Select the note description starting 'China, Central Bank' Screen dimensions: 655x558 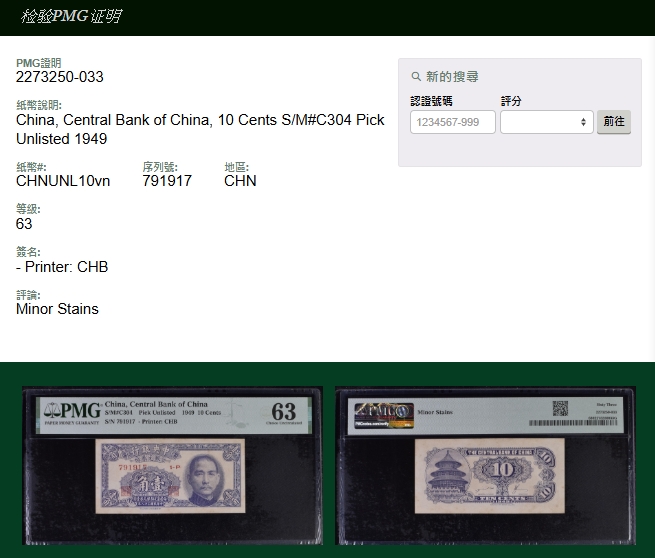[x=200, y=129]
